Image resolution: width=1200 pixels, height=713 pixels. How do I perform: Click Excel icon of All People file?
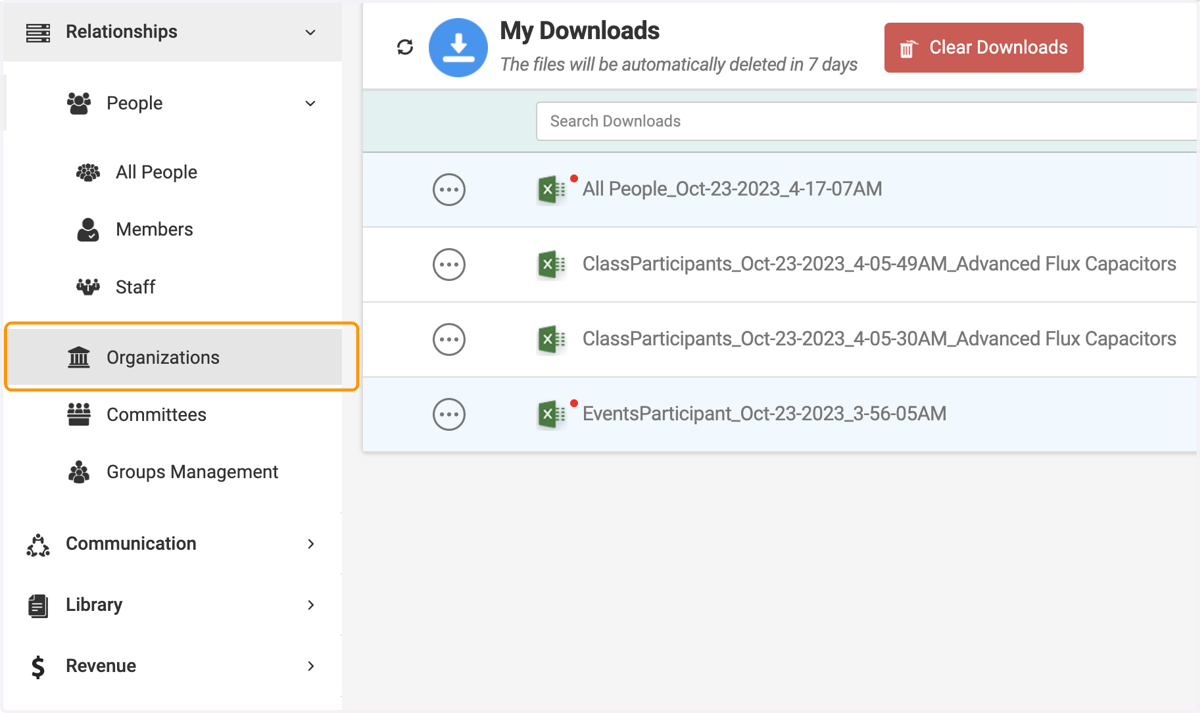point(551,189)
